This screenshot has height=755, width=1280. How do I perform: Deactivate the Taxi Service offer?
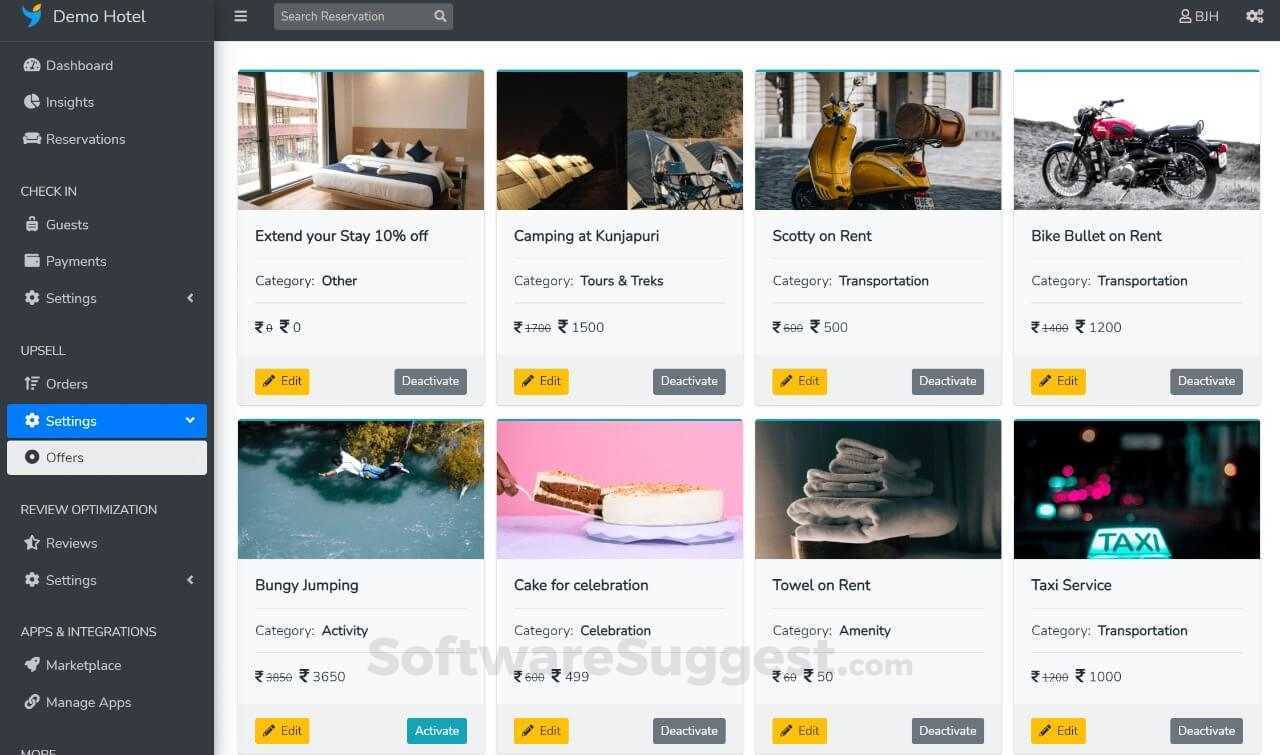tap(1206, 731)
